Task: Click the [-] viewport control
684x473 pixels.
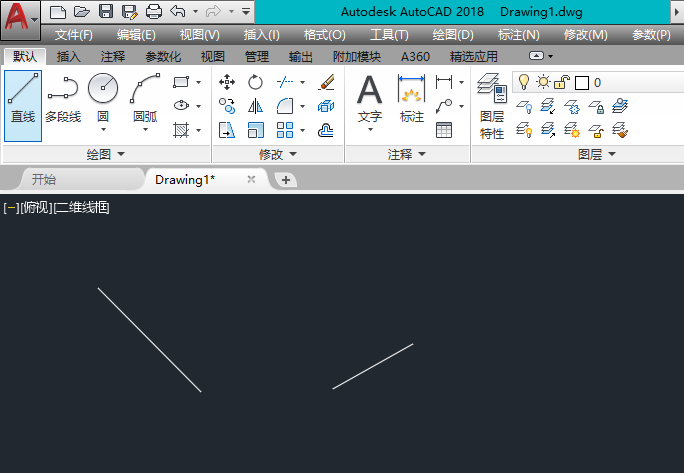Action: point(11,207)
